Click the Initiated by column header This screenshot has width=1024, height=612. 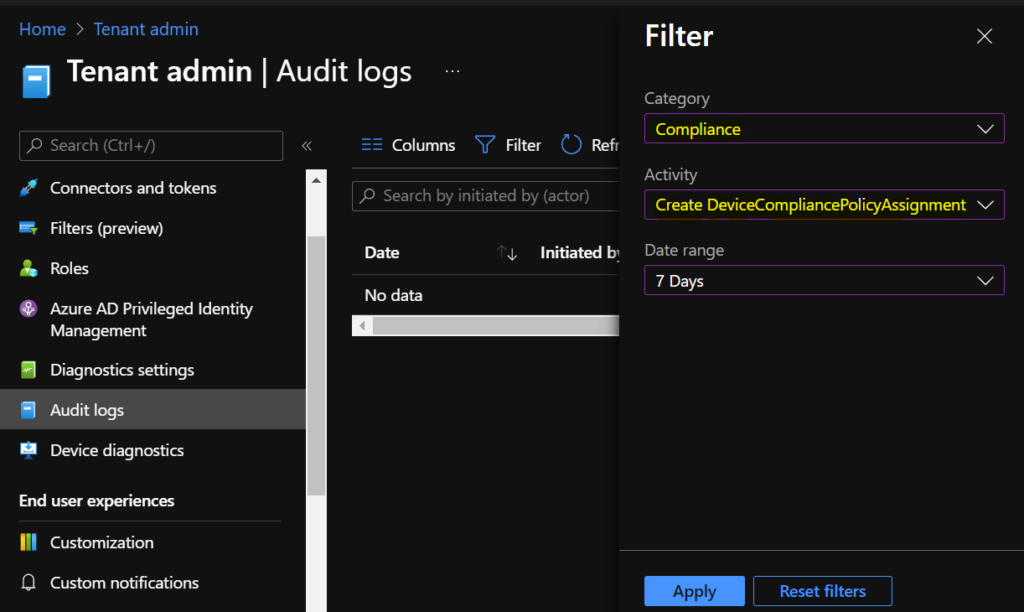tap(579, 253)
